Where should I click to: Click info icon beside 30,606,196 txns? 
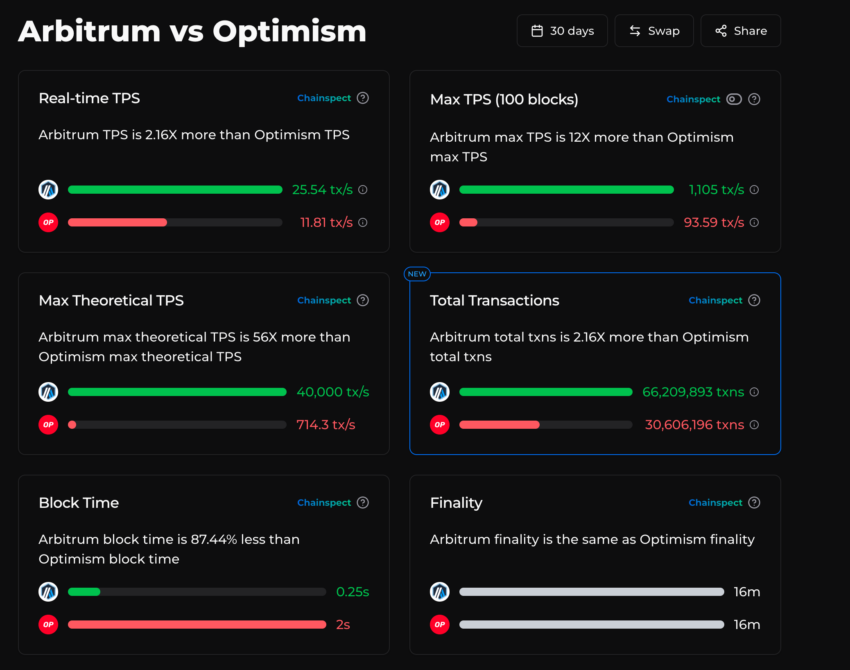(x=754, y=424)
